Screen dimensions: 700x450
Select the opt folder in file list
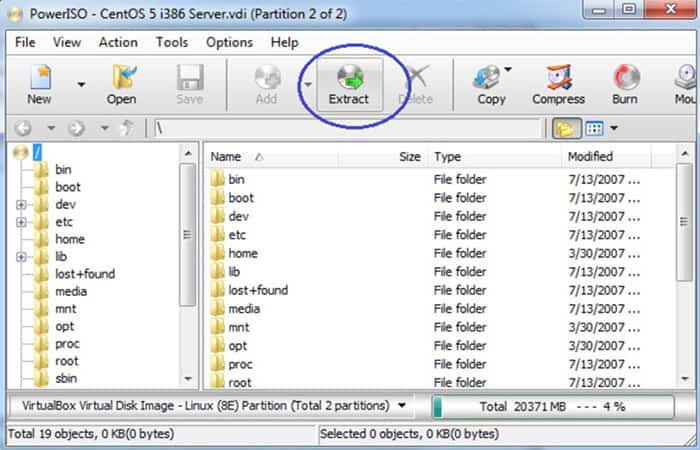point(238,346)
